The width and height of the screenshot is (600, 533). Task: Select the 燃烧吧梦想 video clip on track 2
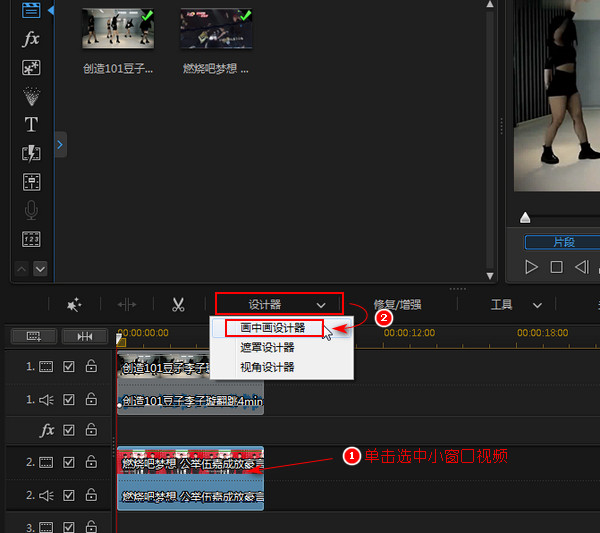point(191,462)
